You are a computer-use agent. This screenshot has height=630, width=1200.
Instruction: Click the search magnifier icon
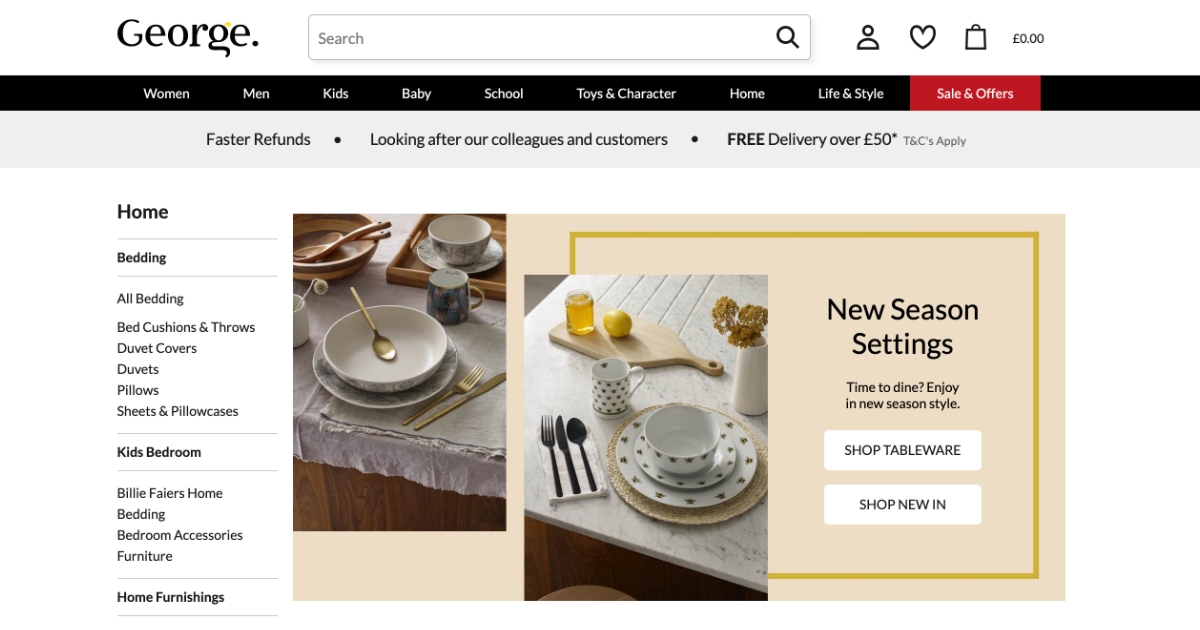787,38
